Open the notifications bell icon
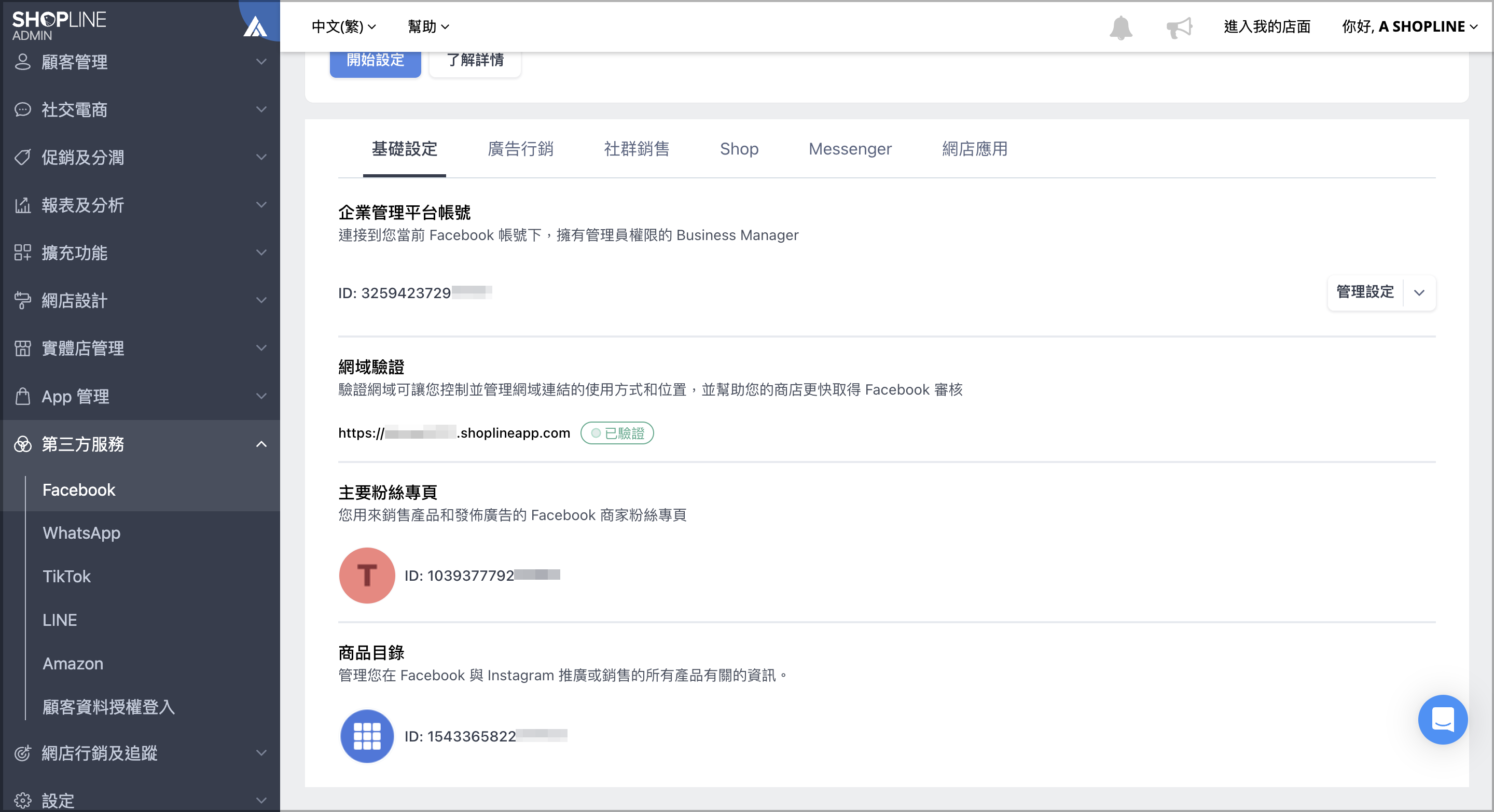The height and width of the screenshot is (812, 1494). (x=1120, y=27)
